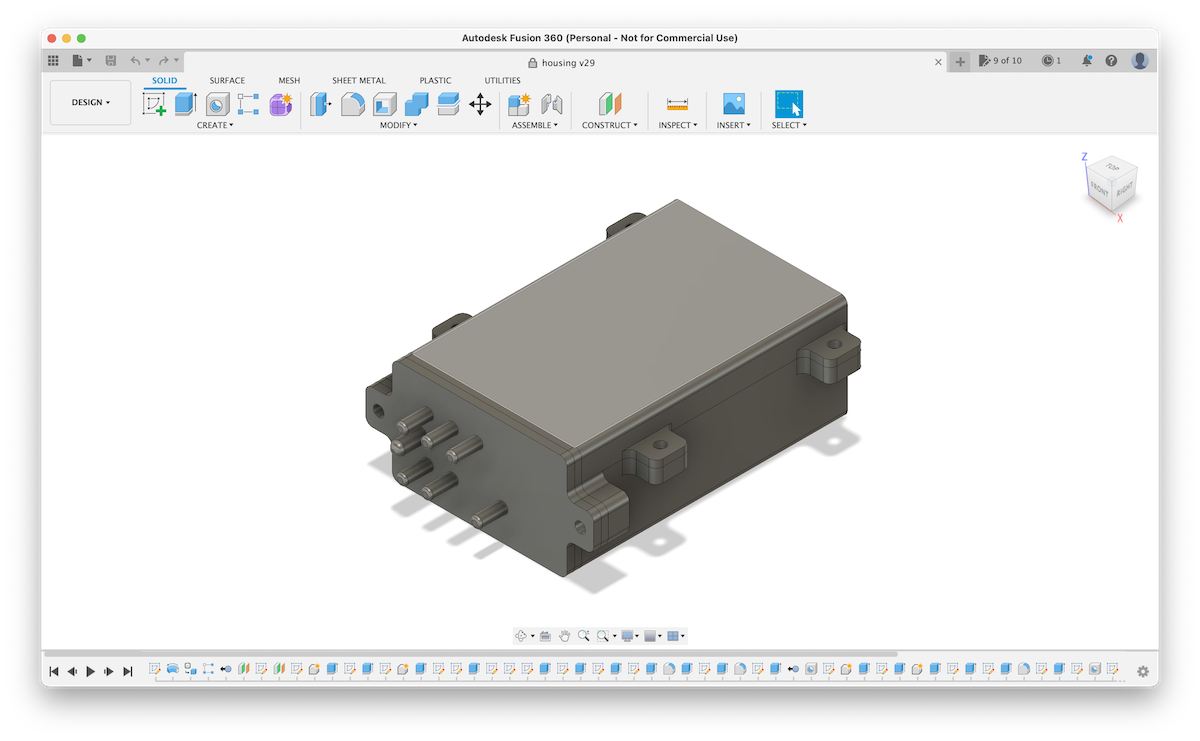The height and width of the screenshot is (741, 1200).
Task: Open the SHEET METAL tab
Action: 358,81
